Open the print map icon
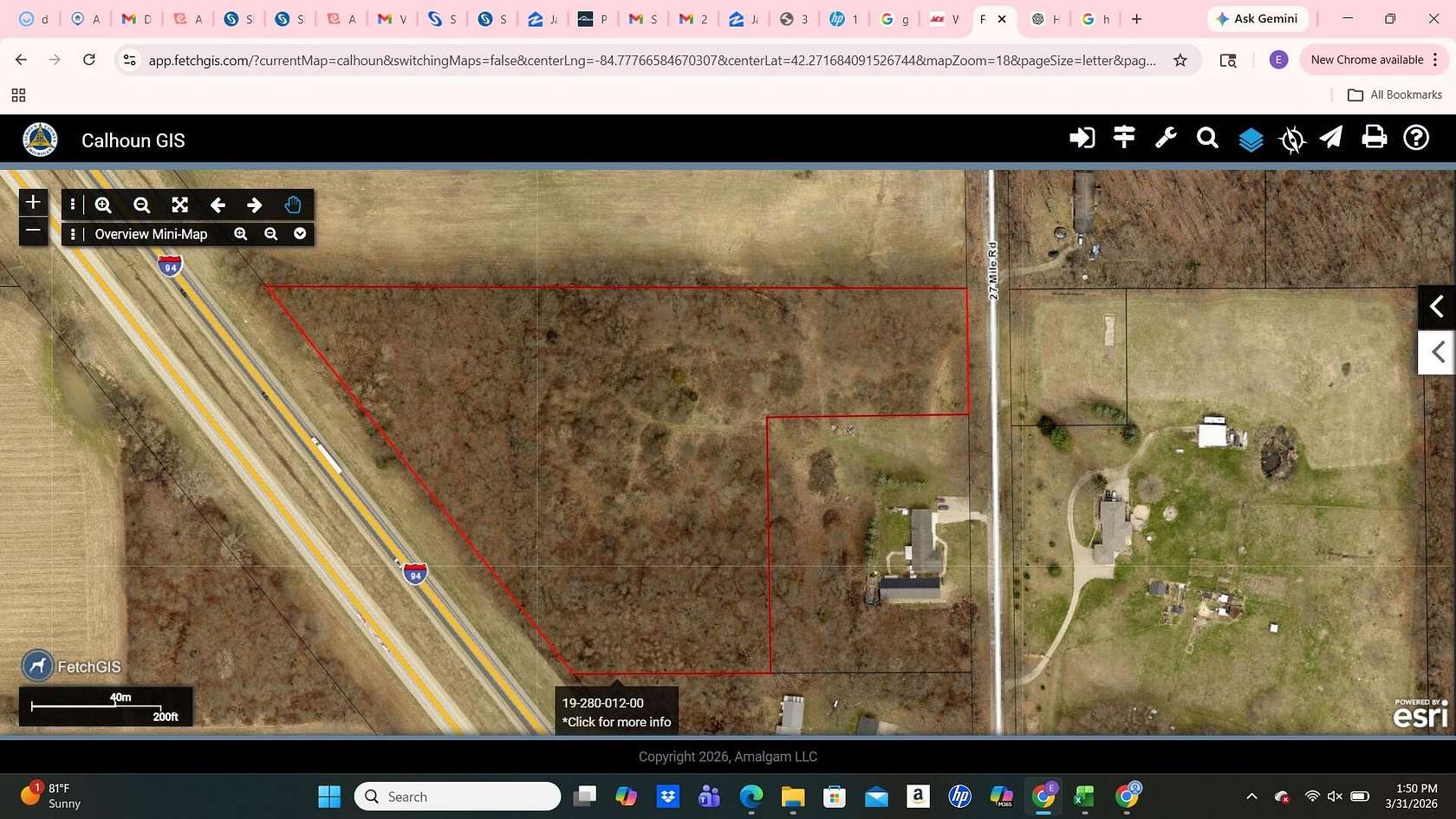The image size is (1456, 819). 1374,139
